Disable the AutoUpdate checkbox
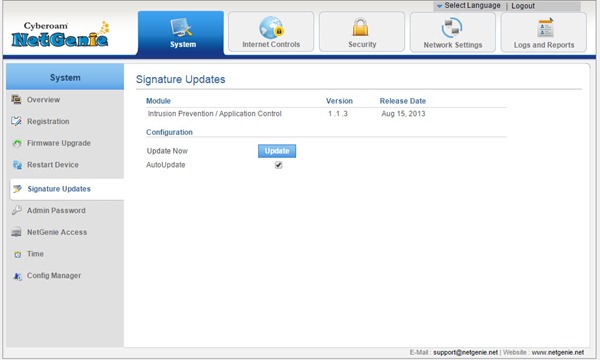The height and width of the screenshot is (360, 600). point(279,165)
